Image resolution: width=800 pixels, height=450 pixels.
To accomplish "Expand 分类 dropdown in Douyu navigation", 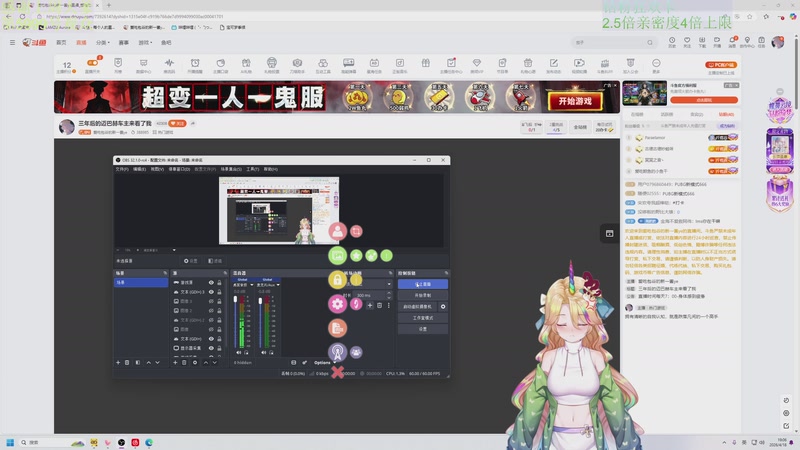I will (x=103, y=43).
